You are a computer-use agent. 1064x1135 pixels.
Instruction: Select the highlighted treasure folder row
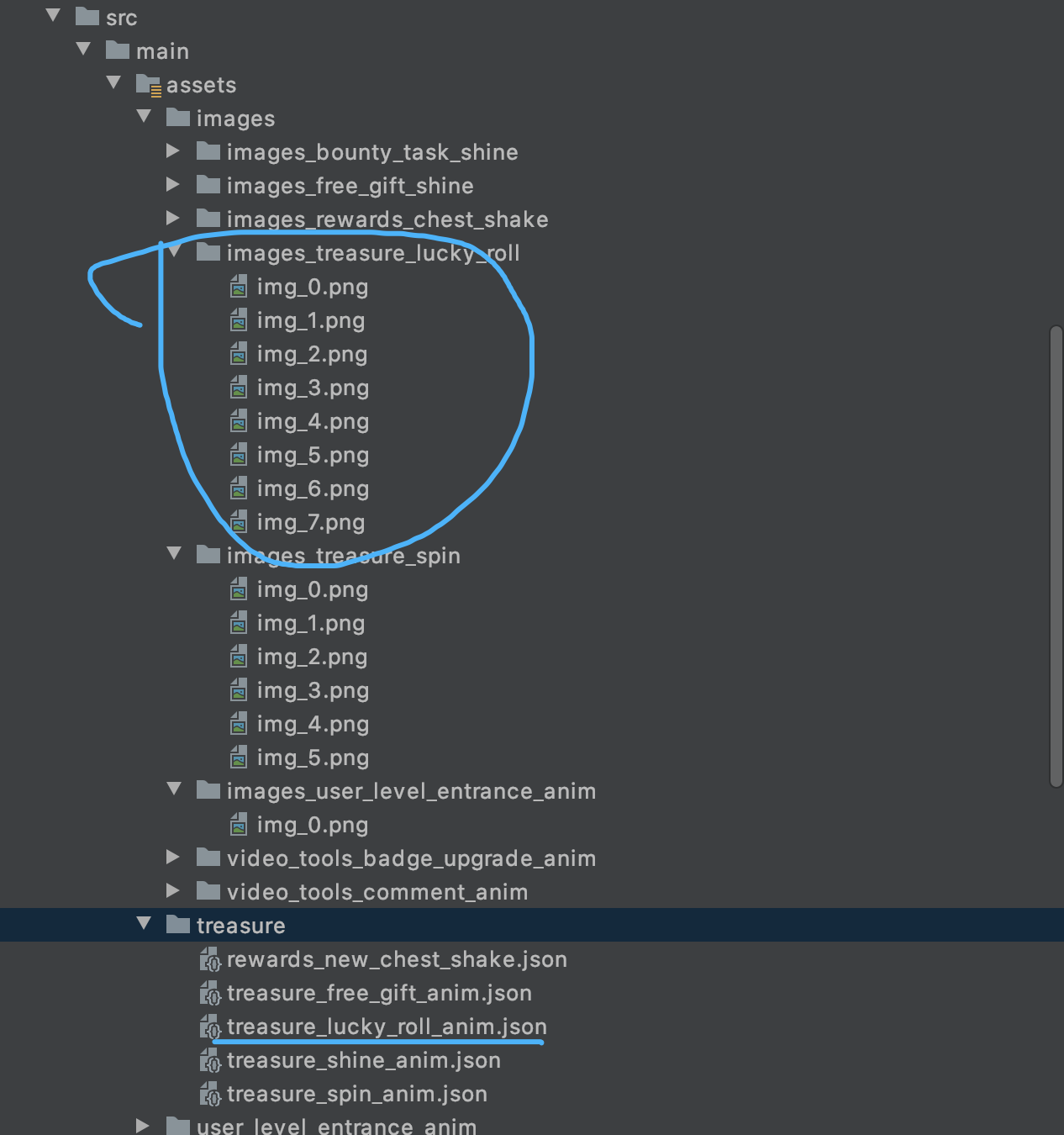[x=241, y=924]
